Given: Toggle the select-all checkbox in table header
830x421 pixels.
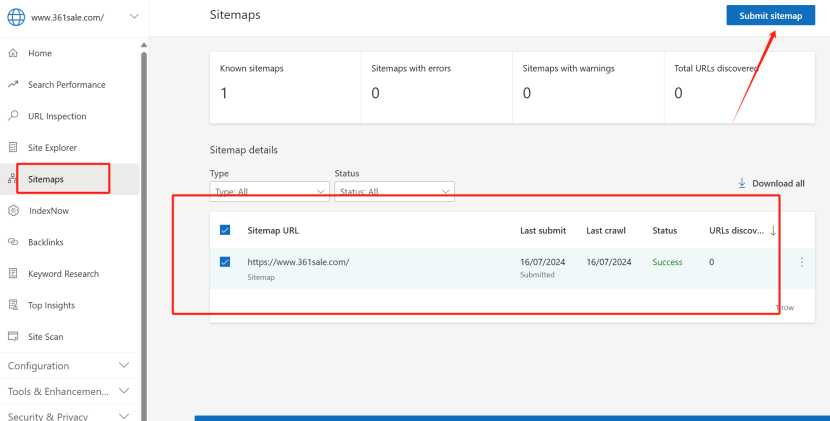Looking at the screenshot, I should pyautogui.click(x=225, y=231).
